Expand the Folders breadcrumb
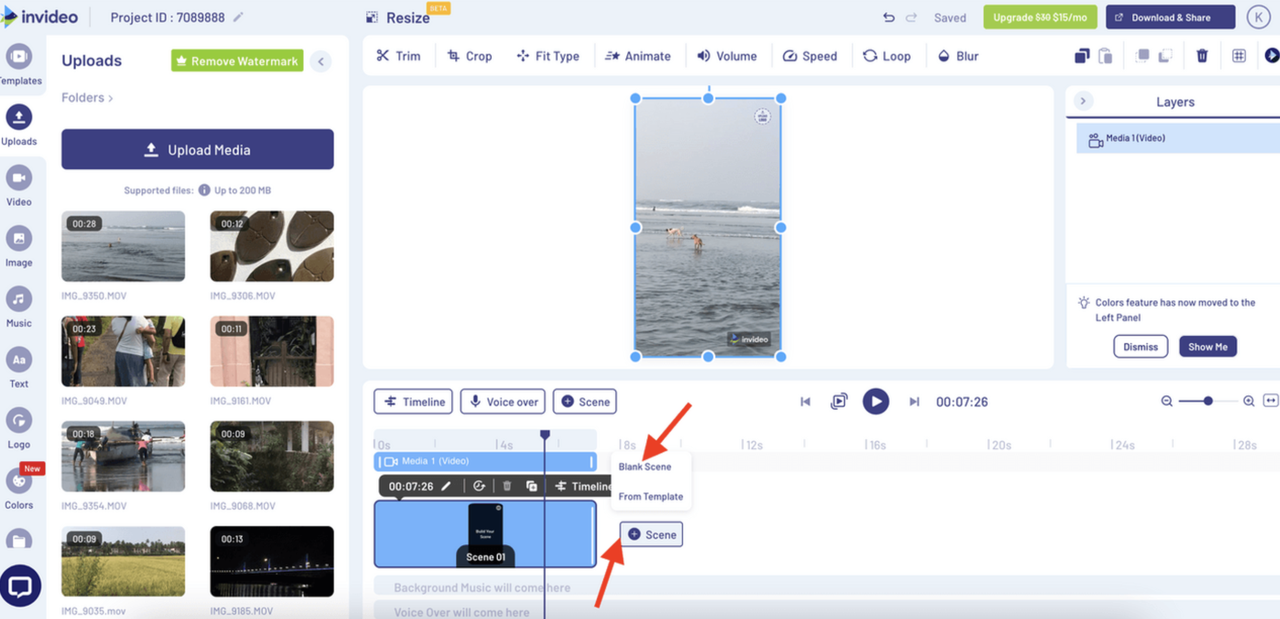The height and width of the screenshot is (619, 1280). pyautogui.click(x=87, y=98)
